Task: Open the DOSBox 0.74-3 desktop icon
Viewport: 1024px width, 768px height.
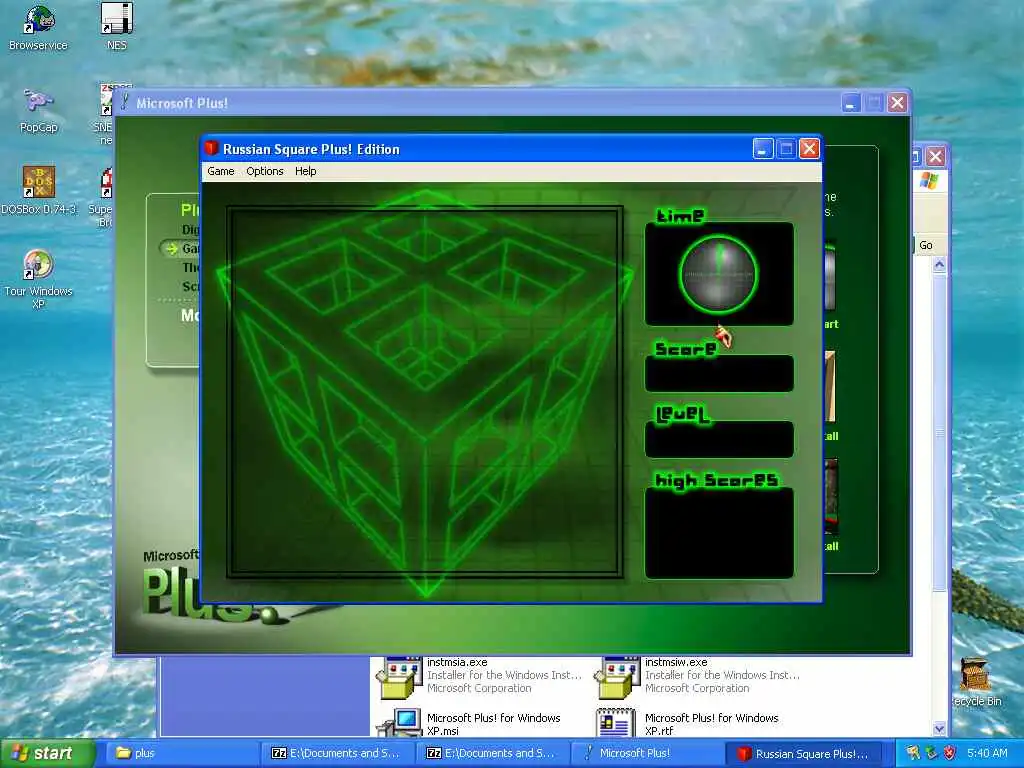Action: point(39,191)
